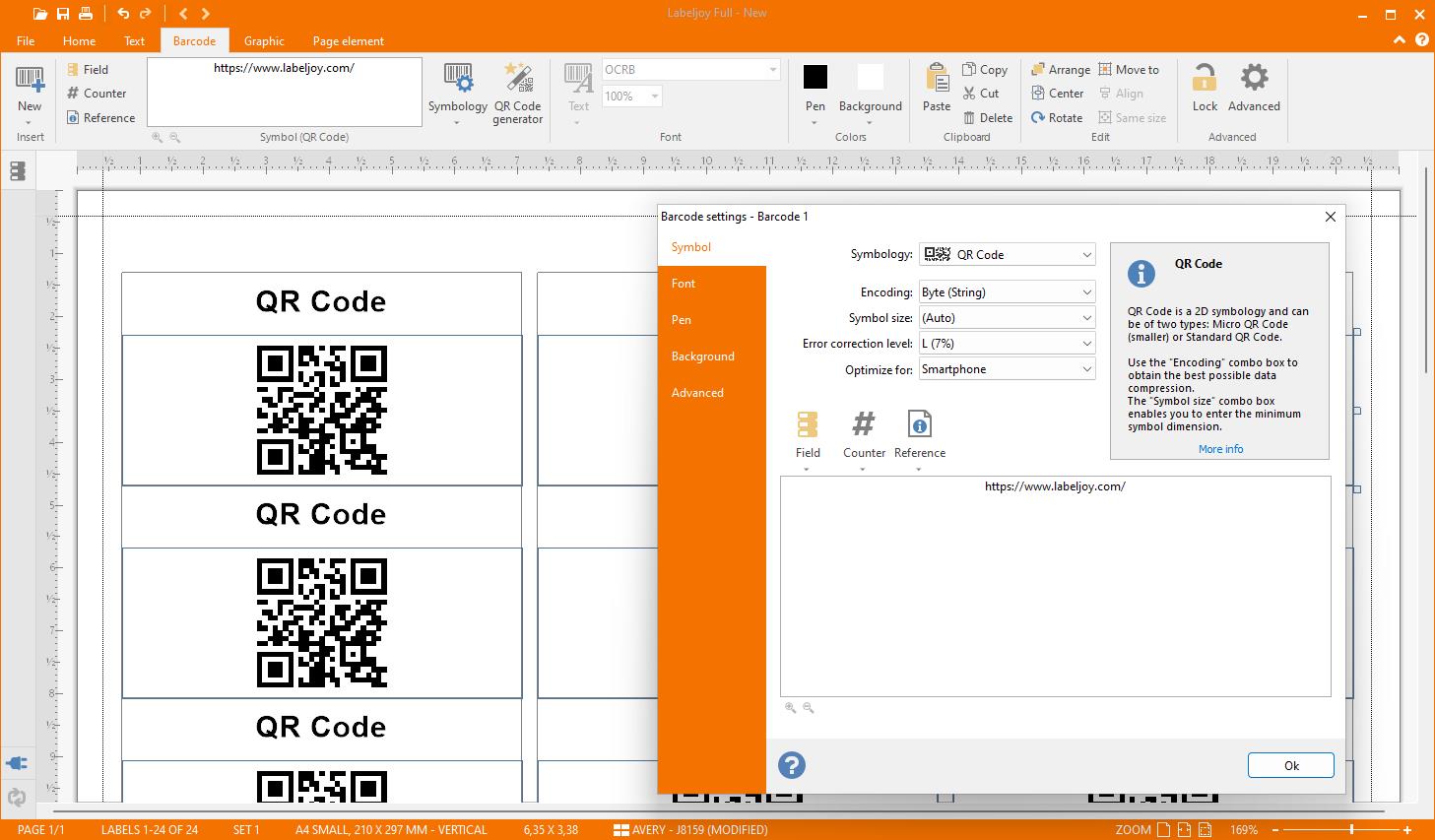Open file using folder icon in title bar
The height and width of the screenshot is (840, 1435).
pos(39,14)
